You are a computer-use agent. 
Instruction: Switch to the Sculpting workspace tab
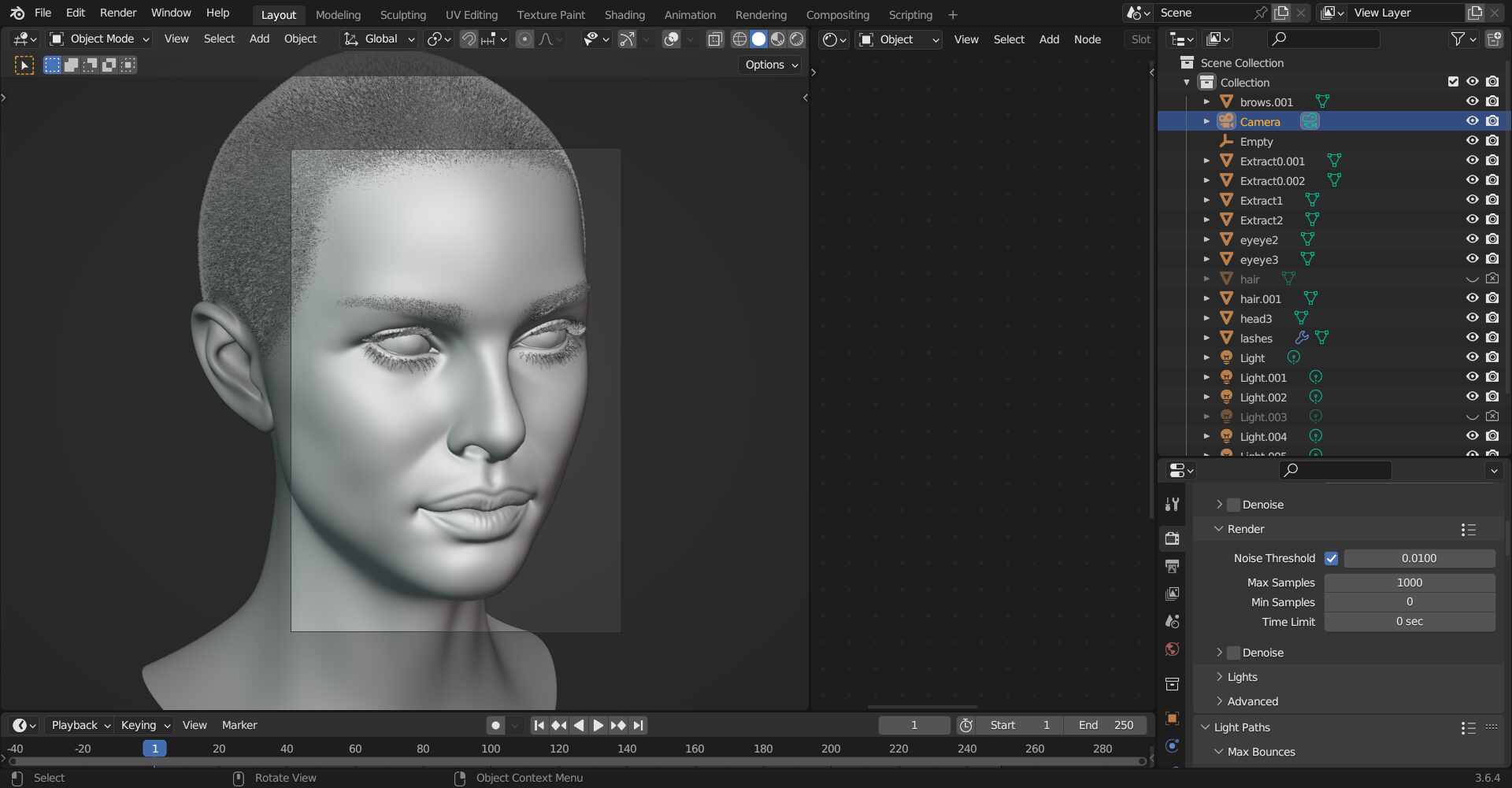[x=402, y=14]
